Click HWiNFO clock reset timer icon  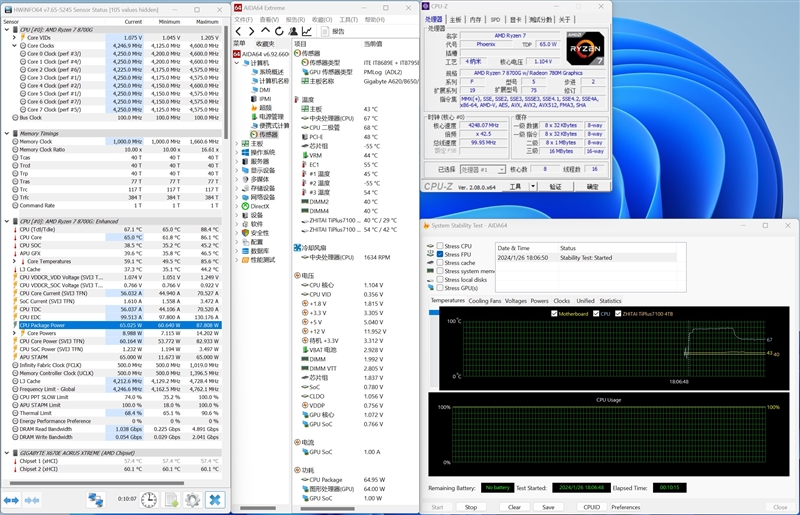tap(149, 500)
